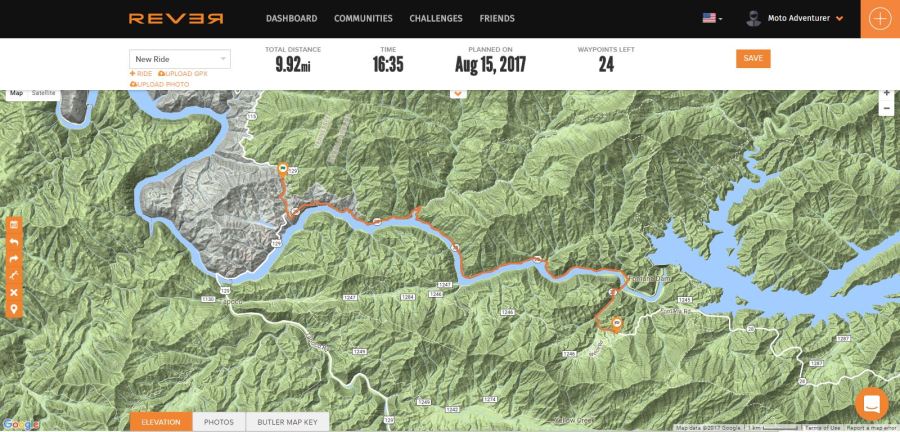Switch to the Photos tab

(x=219, y=422)
